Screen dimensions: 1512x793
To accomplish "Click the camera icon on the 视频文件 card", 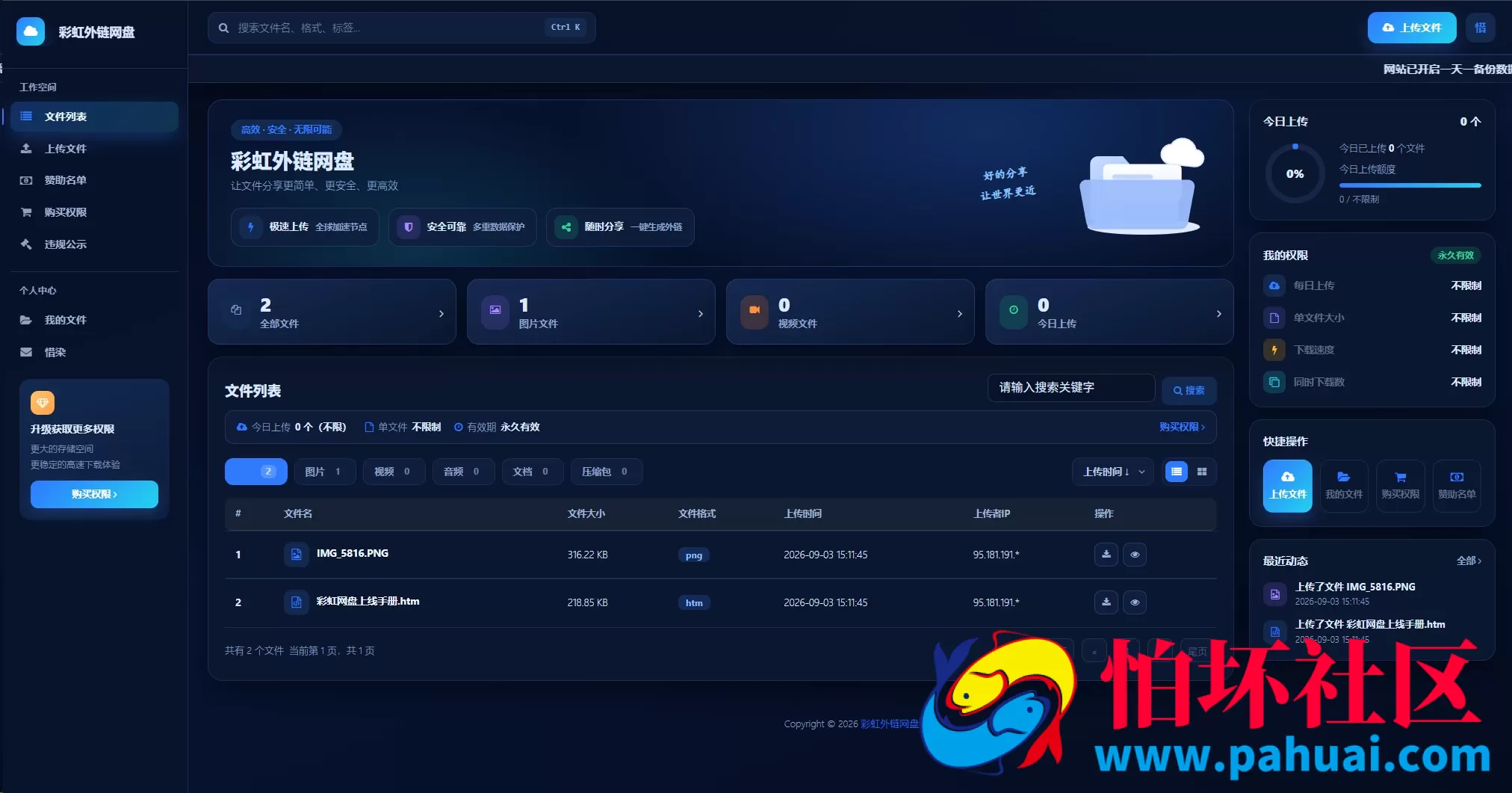I will [x=755, y=310].
